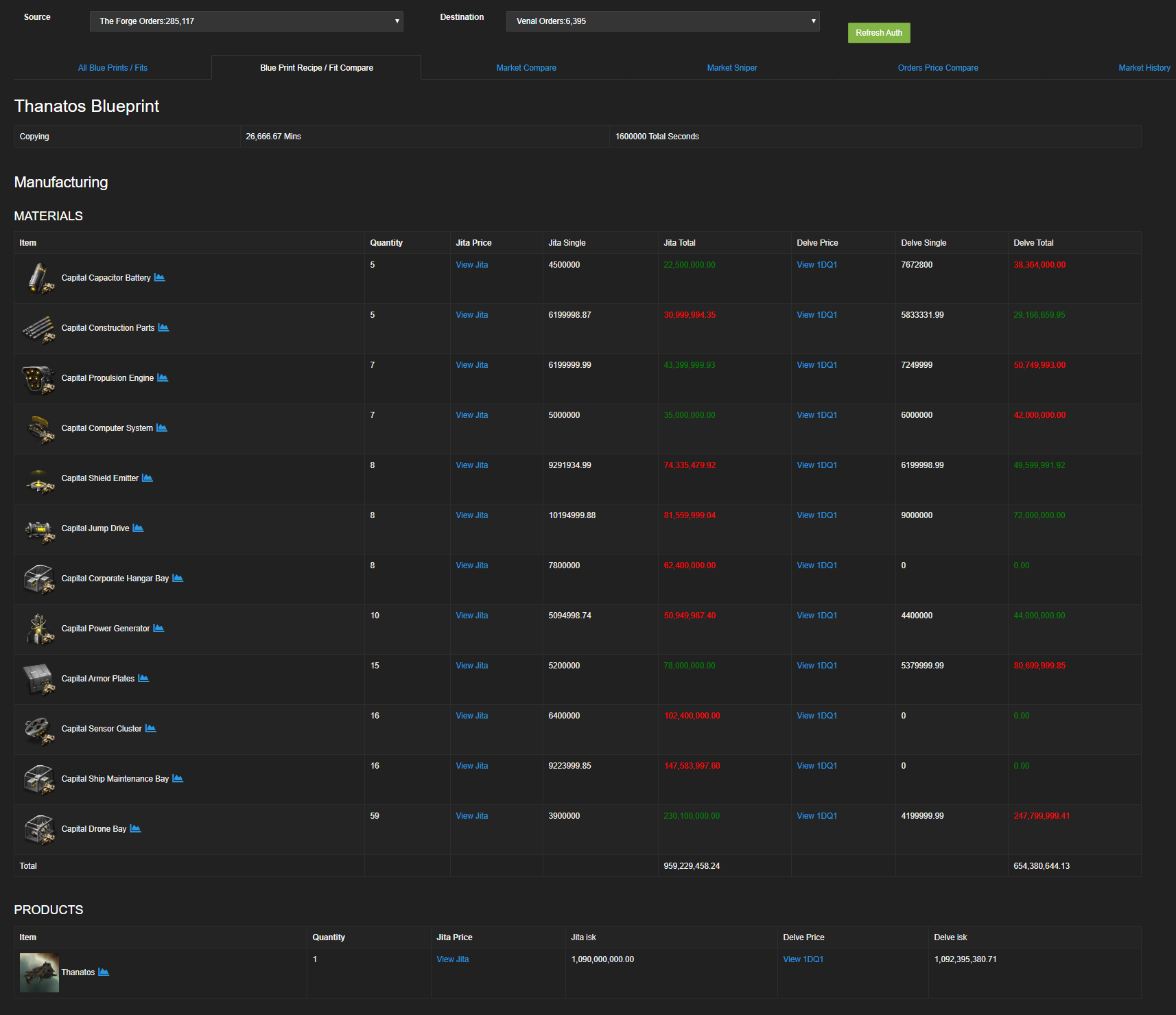1176x1015 pixels.
Task: Click View Jita for Capital Drone Bay
Action: 472,816
